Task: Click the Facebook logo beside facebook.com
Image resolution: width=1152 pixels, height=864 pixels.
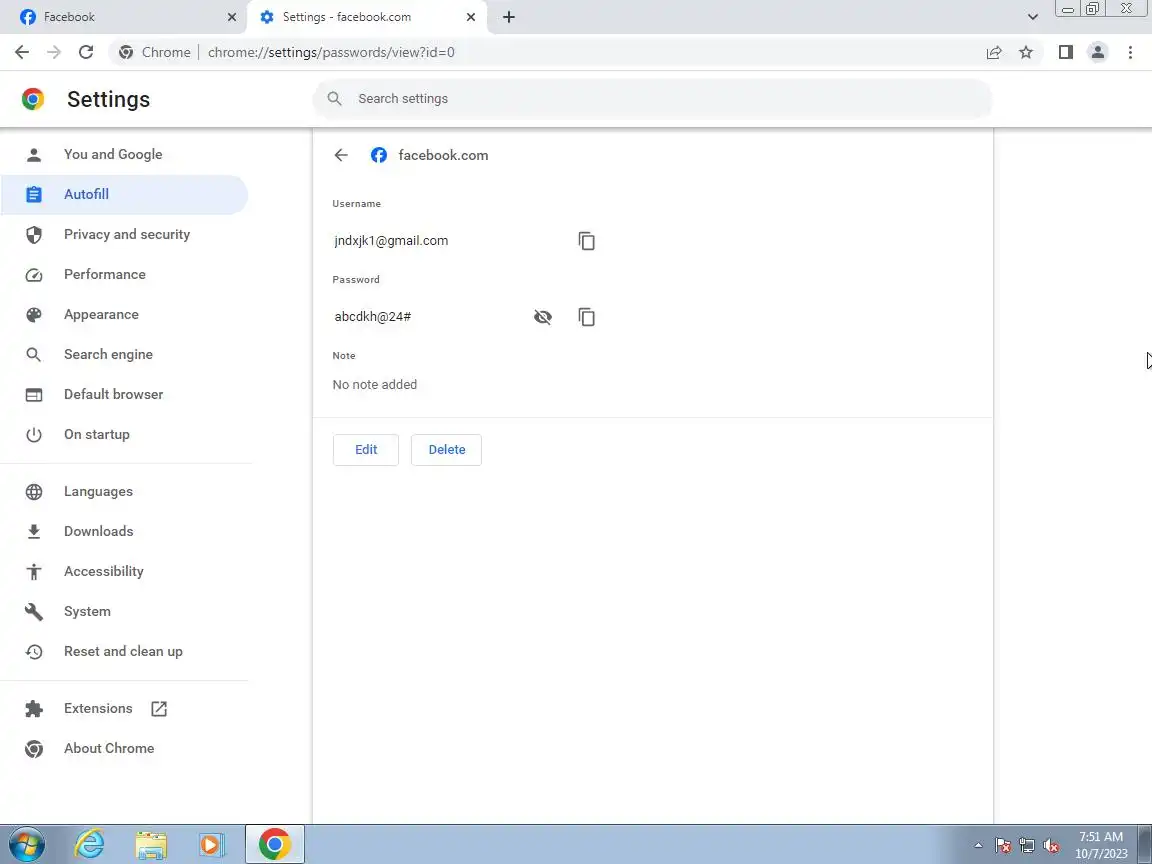Action: [378, 155]
